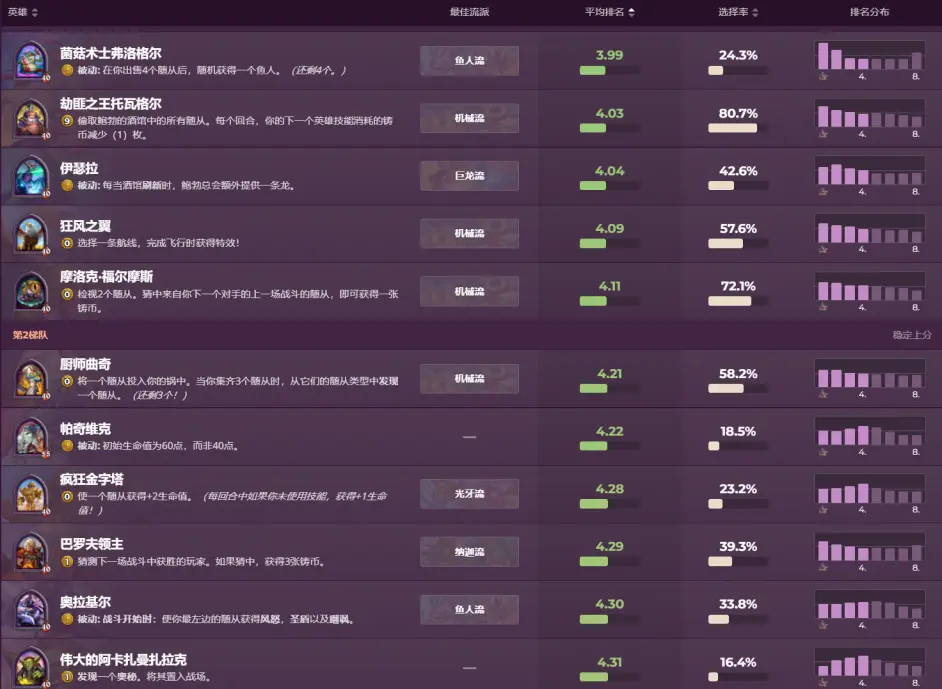Click the 奥拉基尔 hero portrait
The image size is (942, 689).
tap(32, 609)
